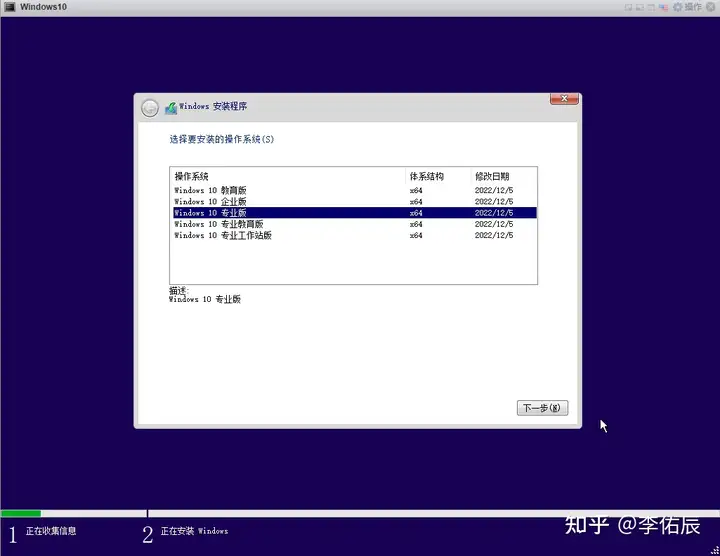Click the x64 cell of the 教育版 row
This screenshot has width=720, height=556.
[x=416, y=190]
